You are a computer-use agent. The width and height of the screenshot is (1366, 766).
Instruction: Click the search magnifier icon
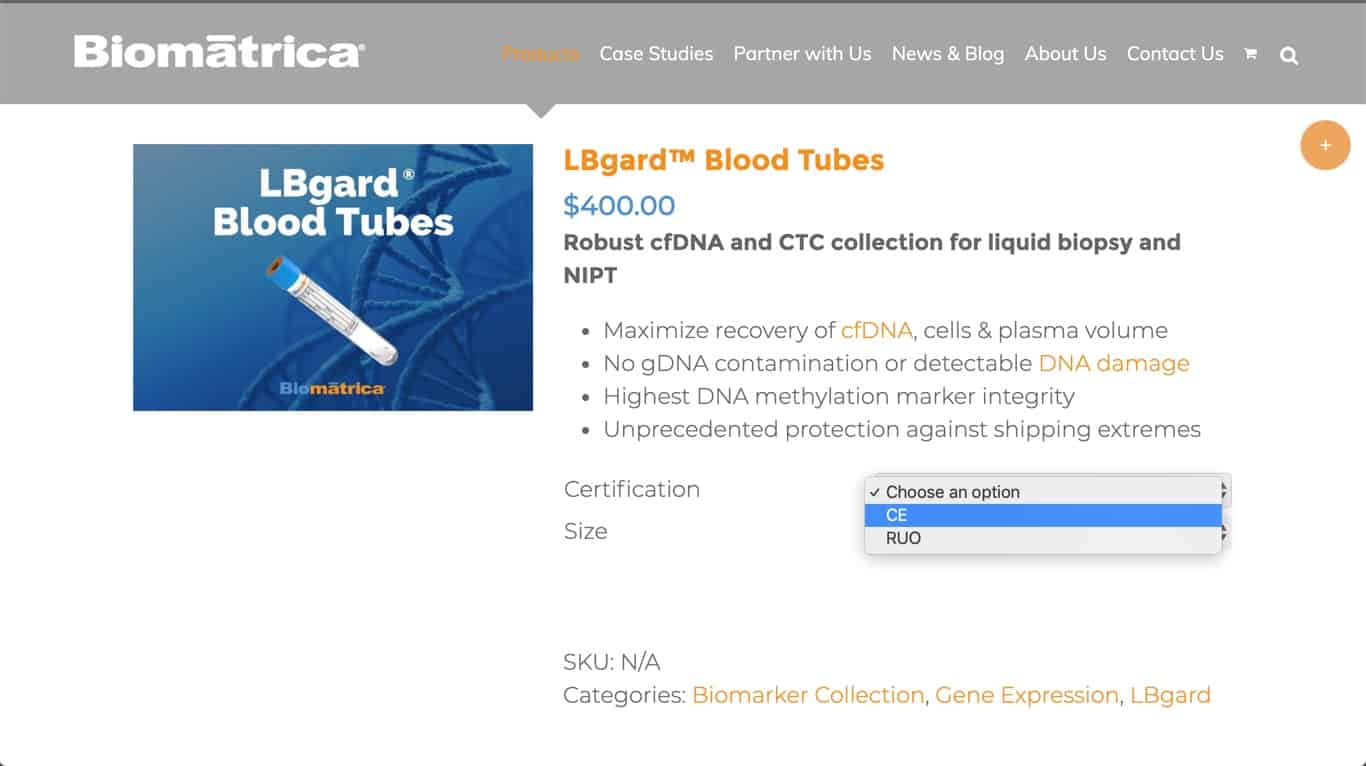tap(1289, 55)
